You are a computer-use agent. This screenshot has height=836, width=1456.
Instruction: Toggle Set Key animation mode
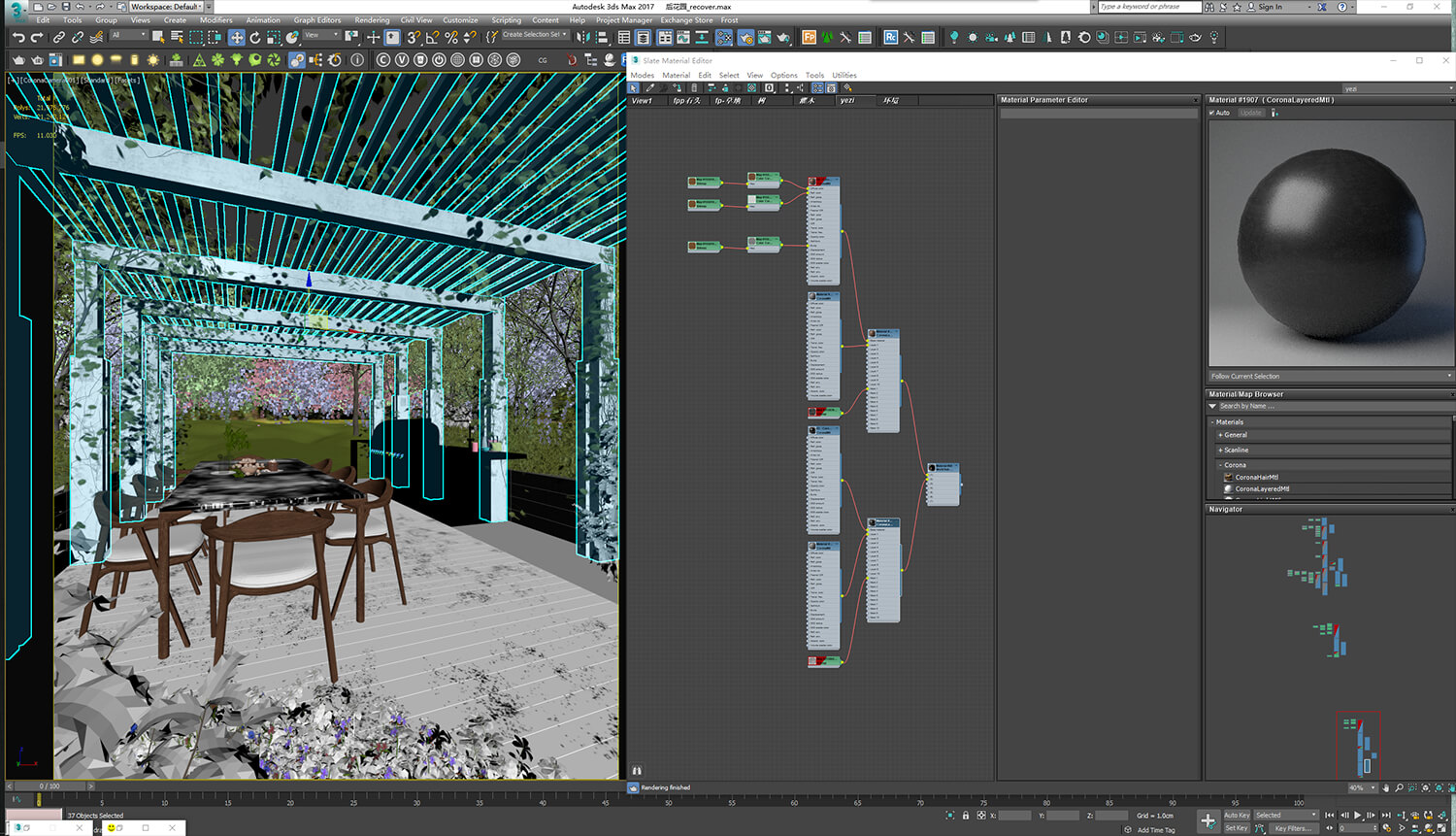tap(1237, 828)
